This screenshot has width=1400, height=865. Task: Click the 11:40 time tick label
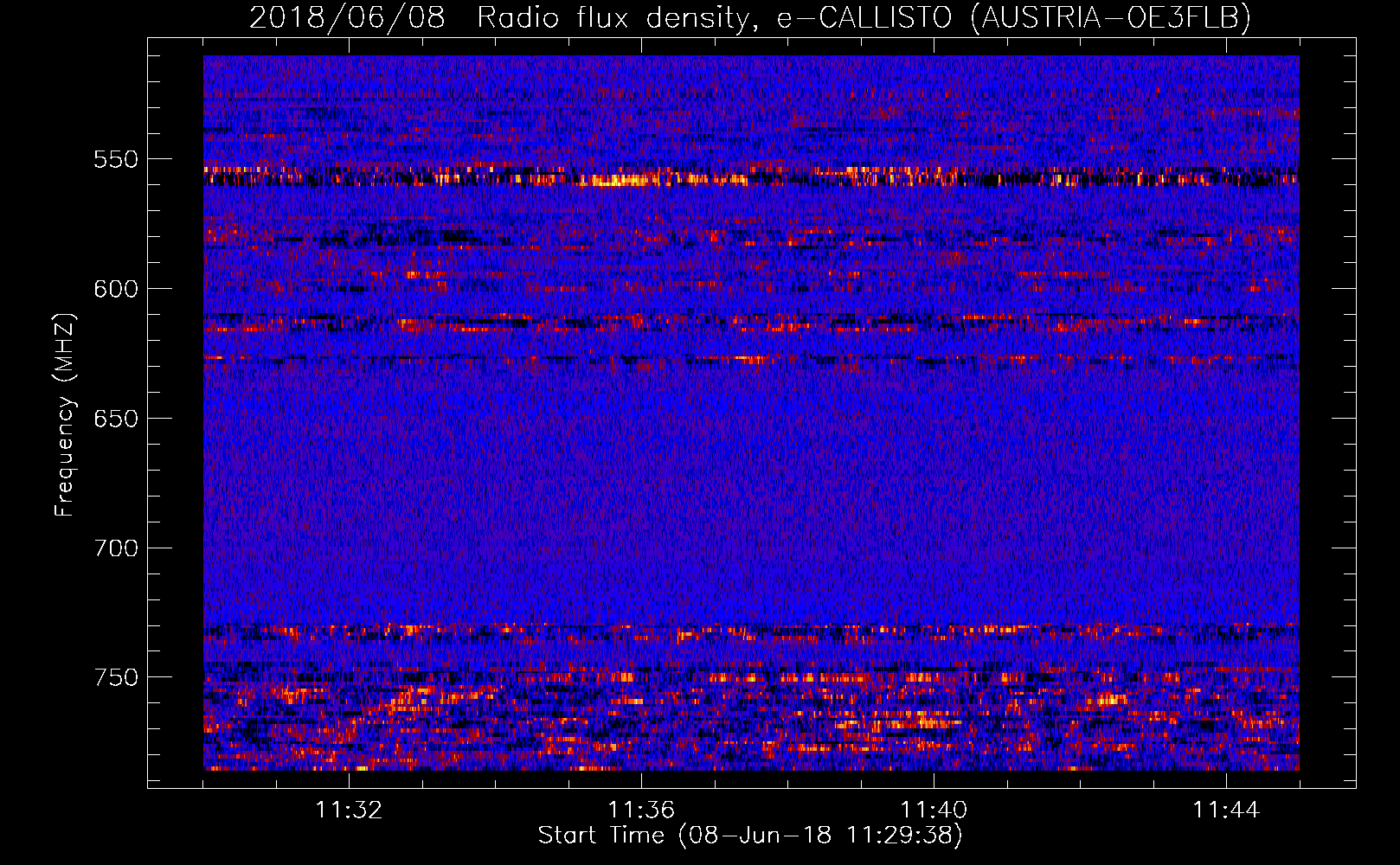click(934, 811)
